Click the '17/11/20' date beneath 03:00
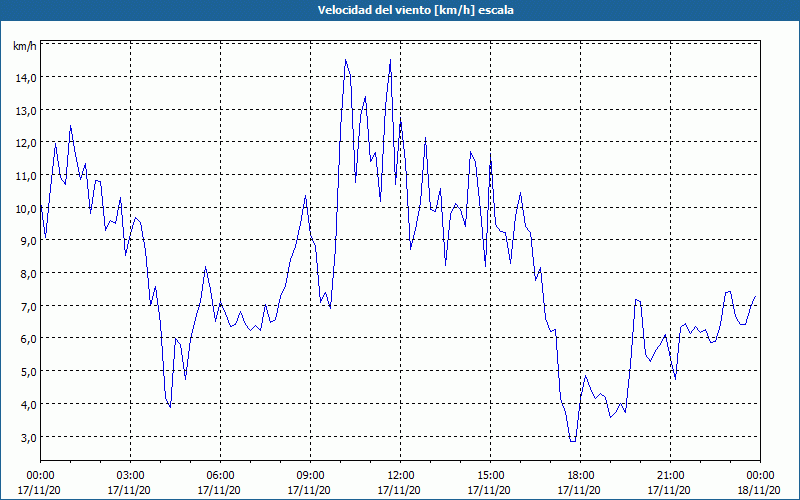The image size is (800, 500). point(129,490)
